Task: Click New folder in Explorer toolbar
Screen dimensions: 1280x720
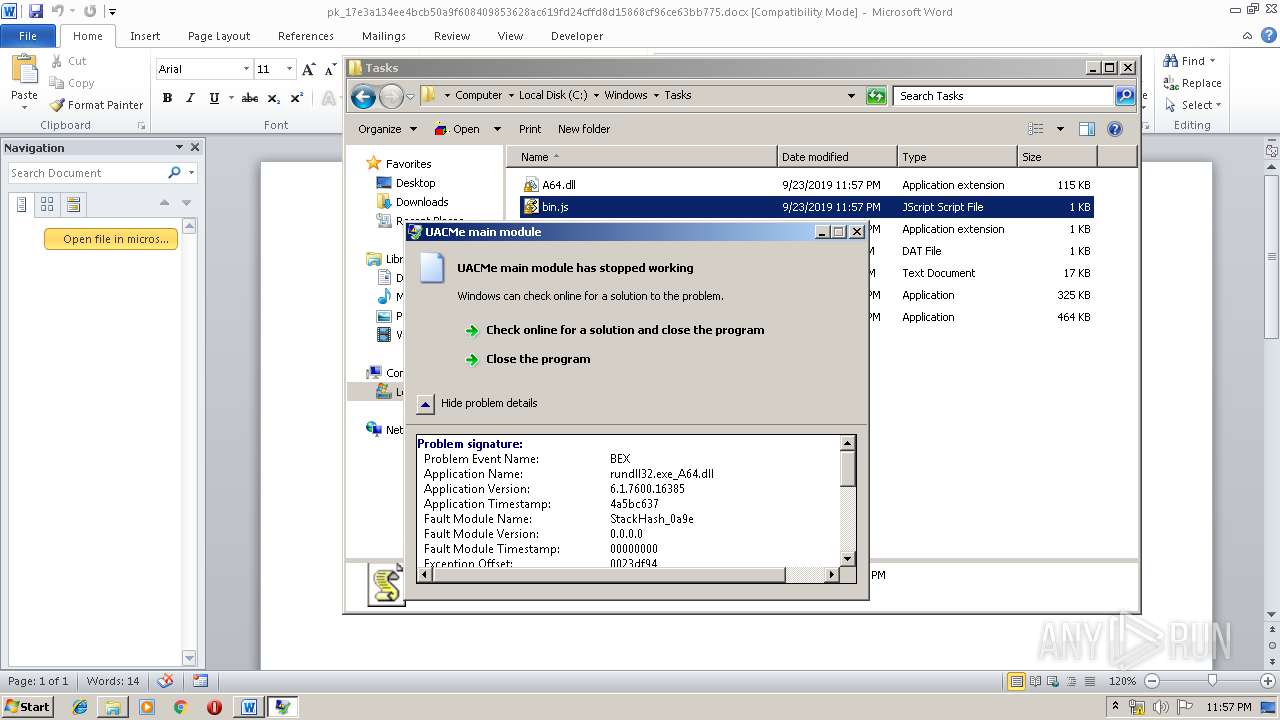Action: [x=584, y=129]
